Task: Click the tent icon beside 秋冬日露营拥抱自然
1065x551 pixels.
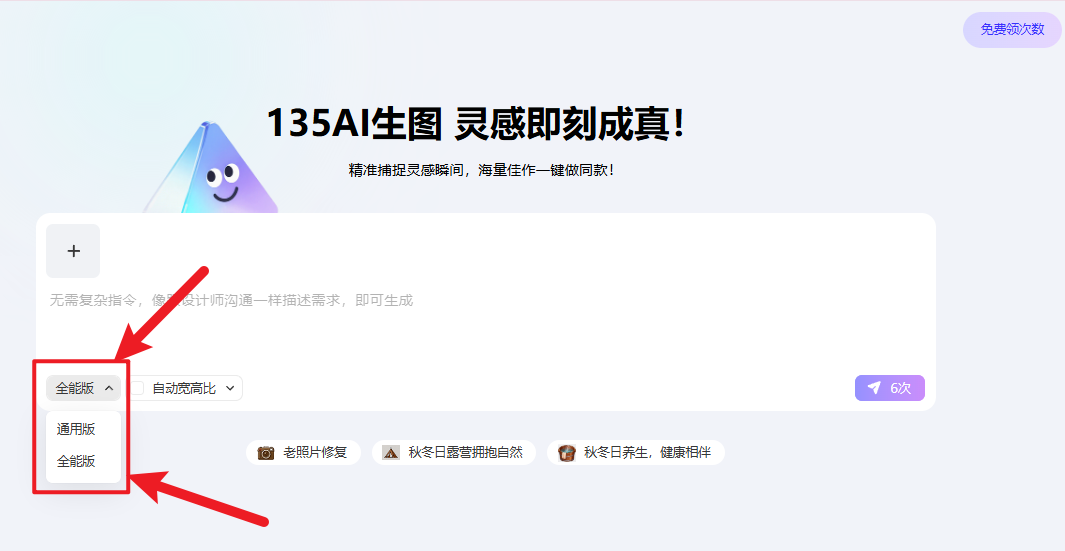Action: click(x=391, y=452)
